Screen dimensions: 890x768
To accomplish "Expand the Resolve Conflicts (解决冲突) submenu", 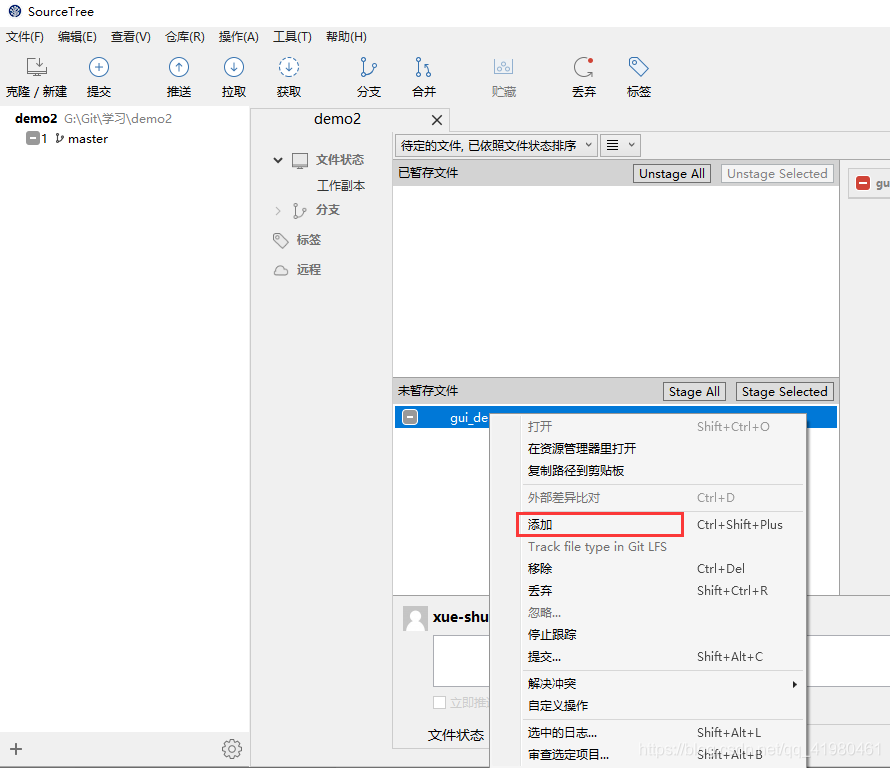I will (662, 684).
